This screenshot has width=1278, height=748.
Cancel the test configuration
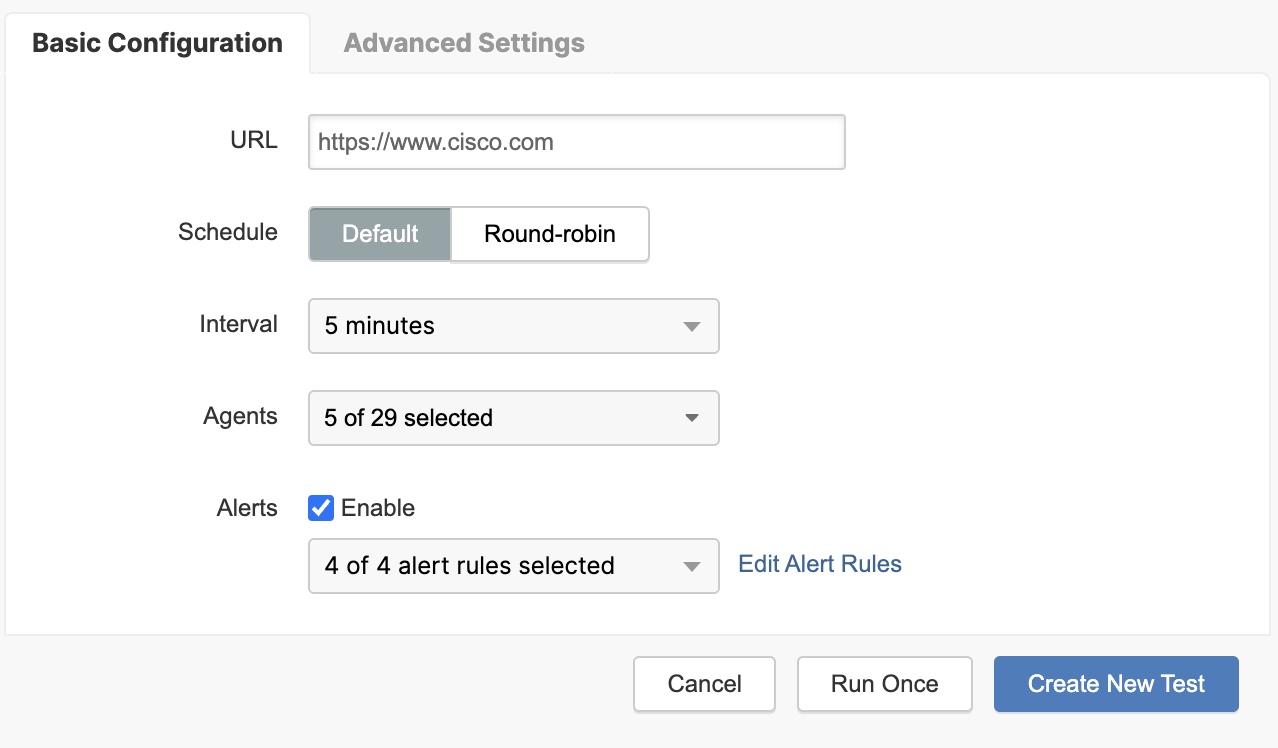pyautogui.click(x=704, y=684)
